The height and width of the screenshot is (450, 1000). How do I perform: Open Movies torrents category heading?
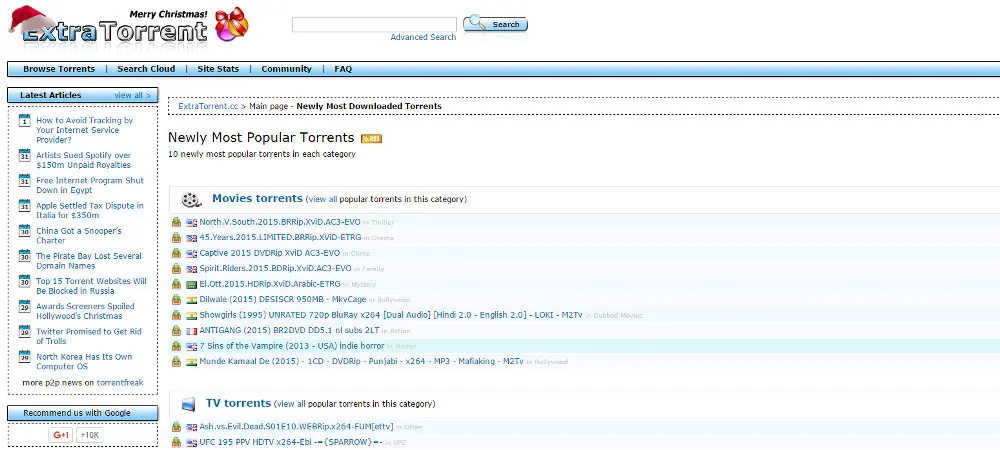coord(257,198)
